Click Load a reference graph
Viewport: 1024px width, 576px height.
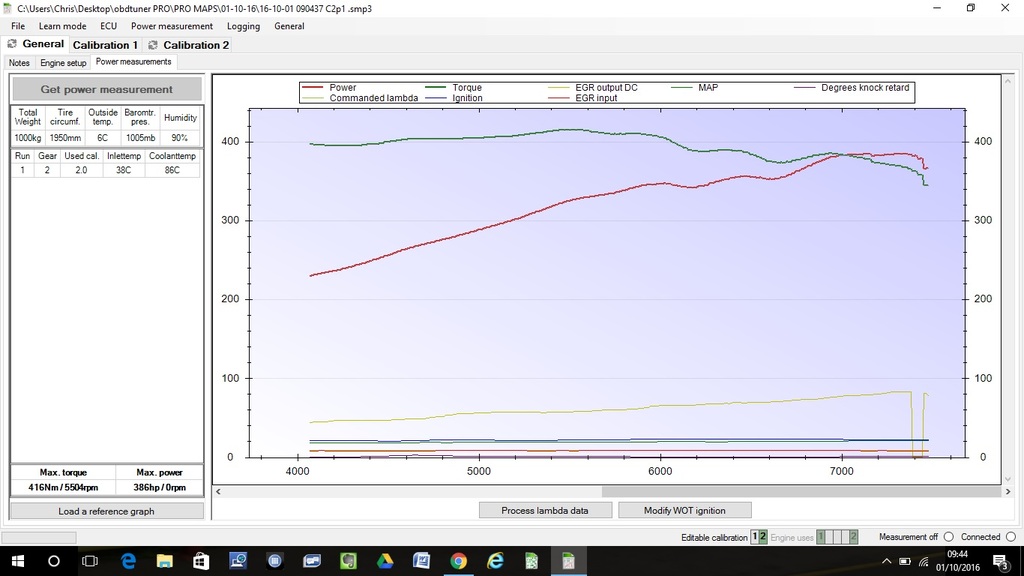tap(104, 511)
